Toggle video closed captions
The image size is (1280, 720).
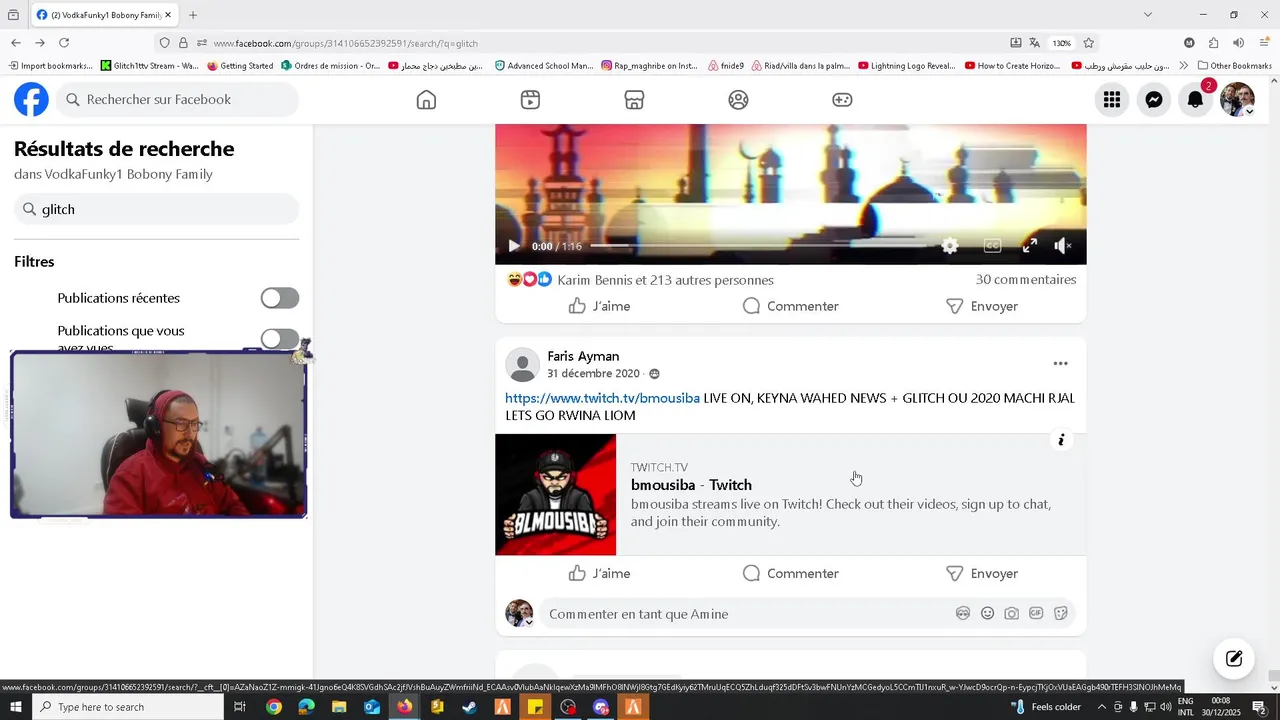click(x=992, y=246)
